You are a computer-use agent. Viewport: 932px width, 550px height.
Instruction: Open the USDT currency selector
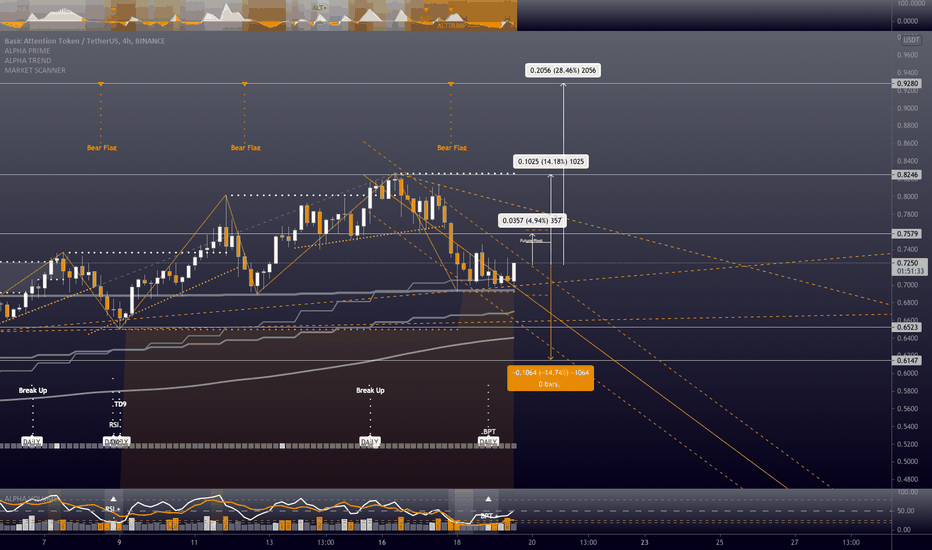pyautogui.click(x=911, y=40)
